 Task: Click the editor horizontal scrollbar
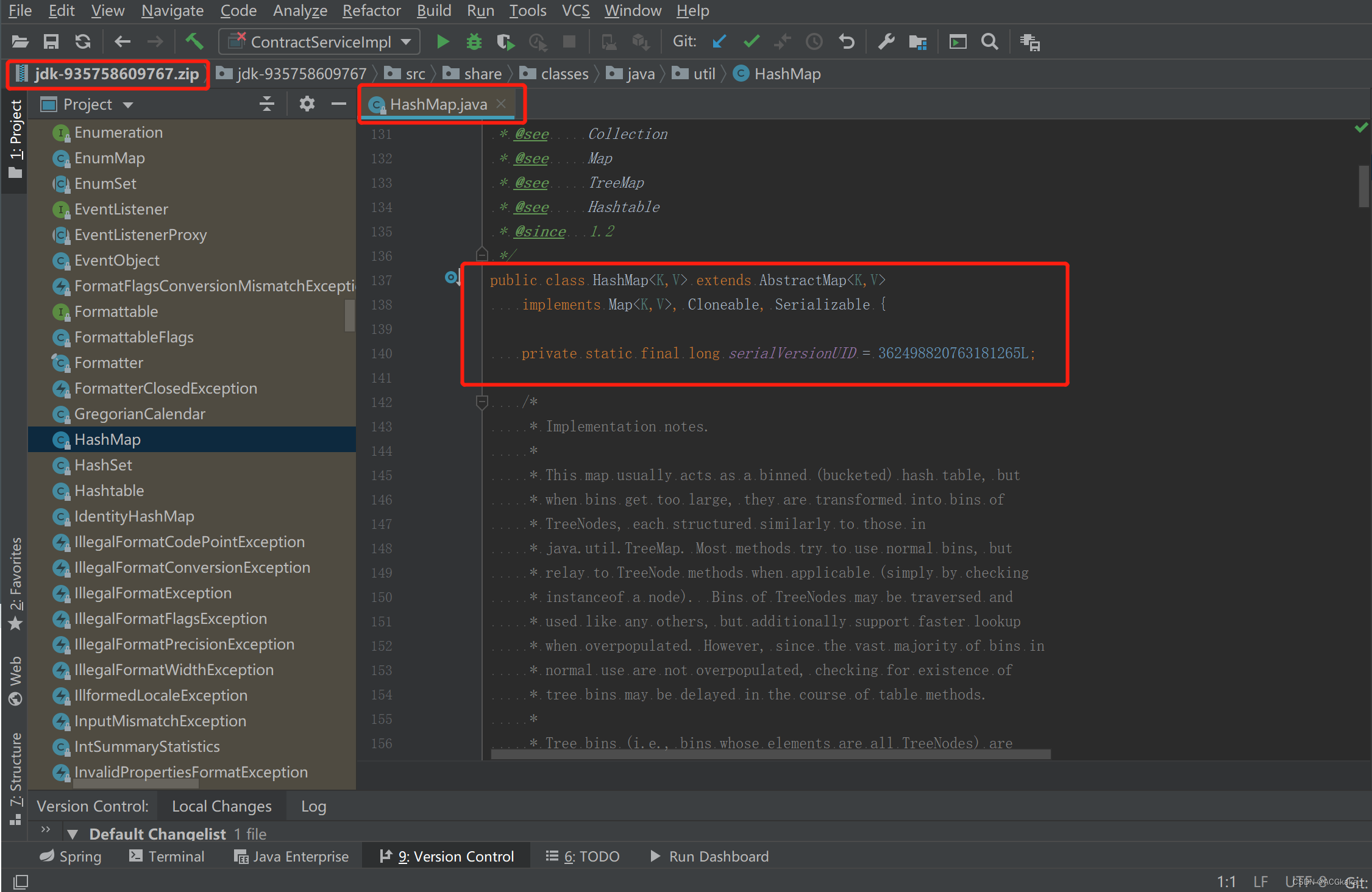[770, 754]
